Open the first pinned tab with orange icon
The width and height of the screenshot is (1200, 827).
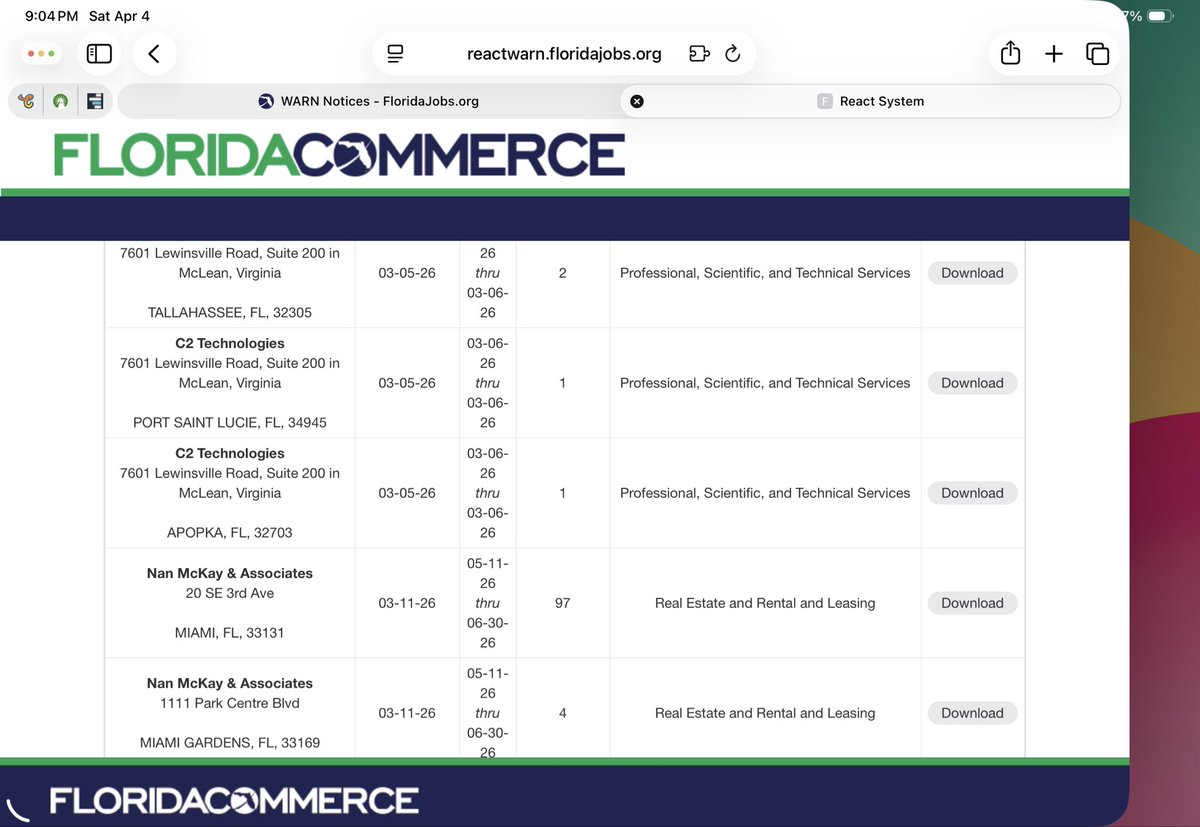pyautogui.click(x=26, y=101)
